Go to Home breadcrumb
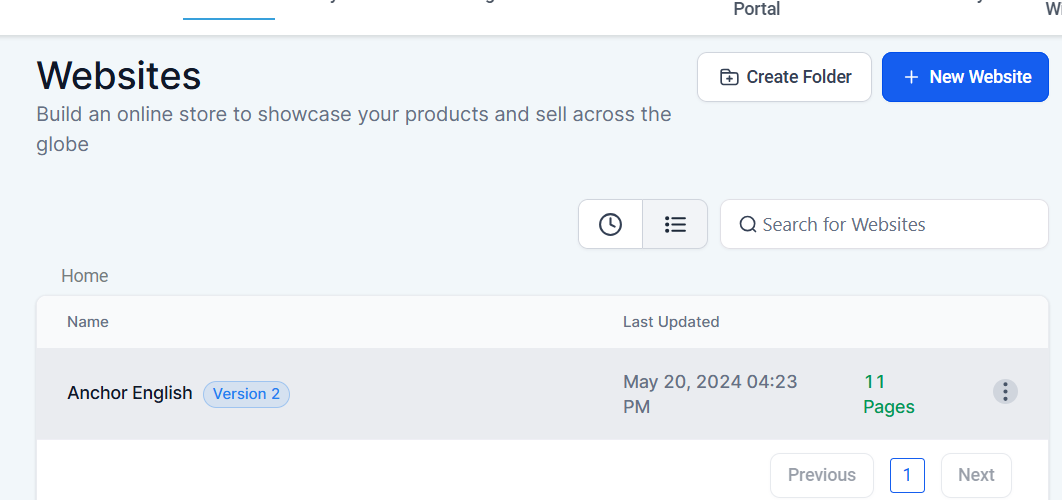 click(x=85, y=276)
